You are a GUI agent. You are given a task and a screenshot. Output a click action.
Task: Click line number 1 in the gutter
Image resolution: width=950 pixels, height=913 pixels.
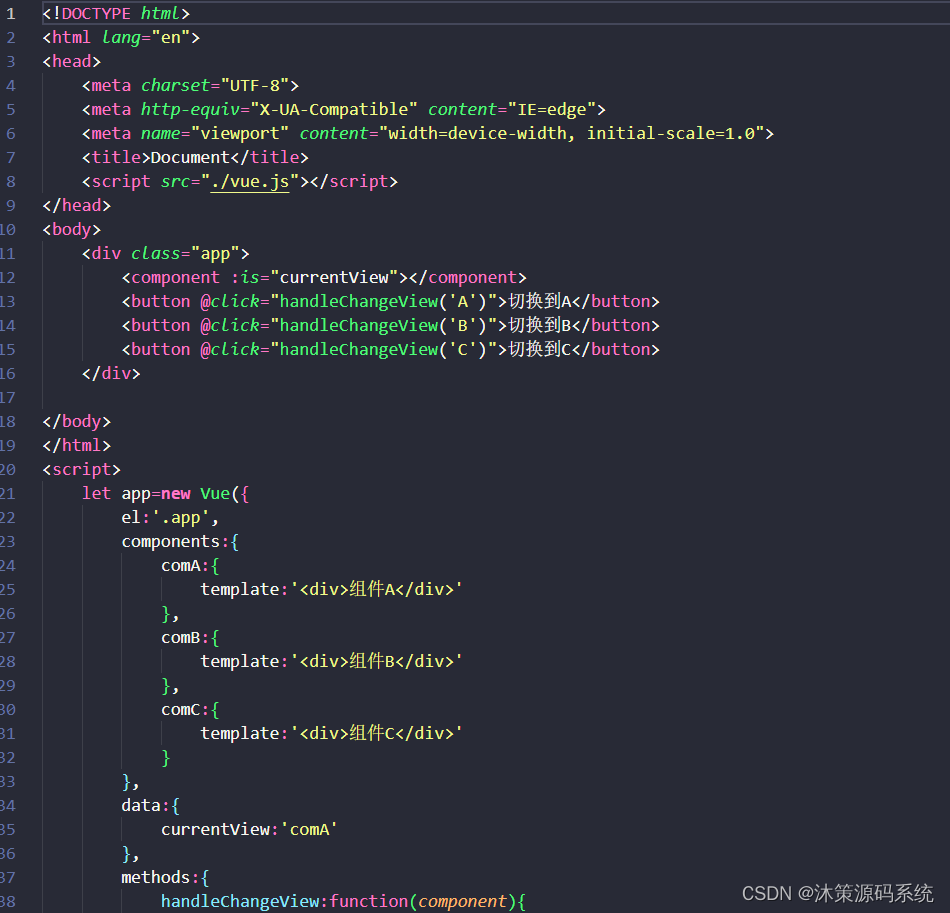[x=11, y=13]
